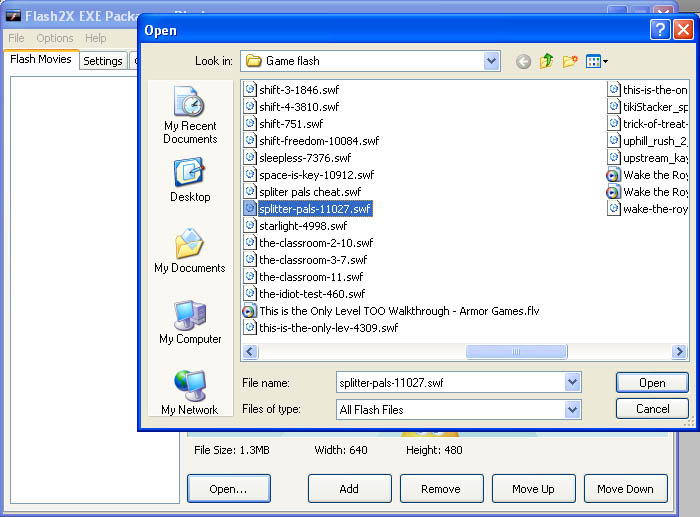Screen dimensions: 700x517
Task: Click Open button in the dialog
Action: click(652, 383)
